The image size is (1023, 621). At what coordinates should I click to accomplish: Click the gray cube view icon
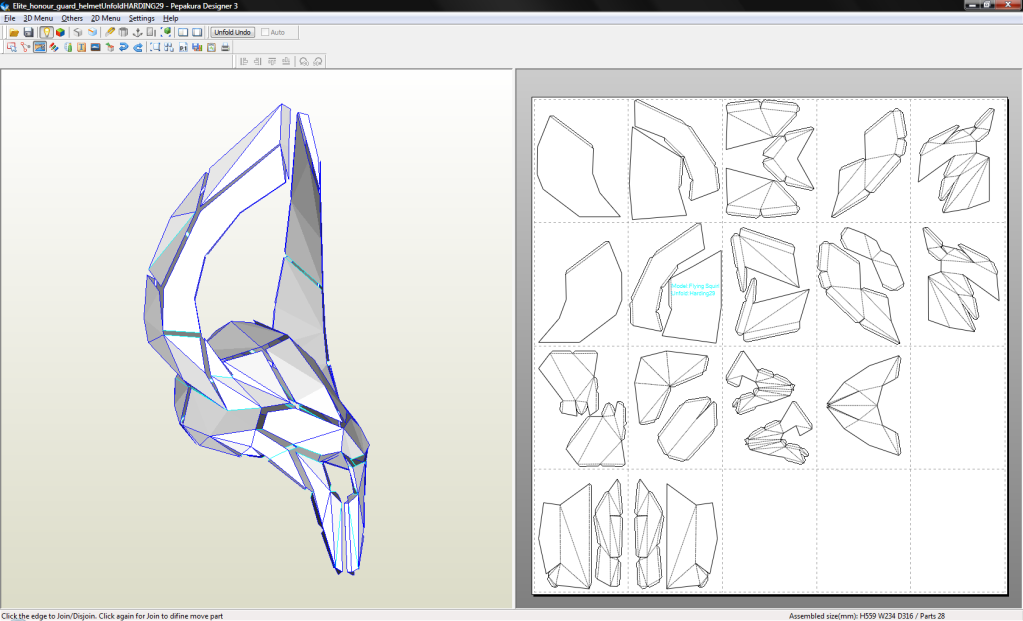(78, 32)
